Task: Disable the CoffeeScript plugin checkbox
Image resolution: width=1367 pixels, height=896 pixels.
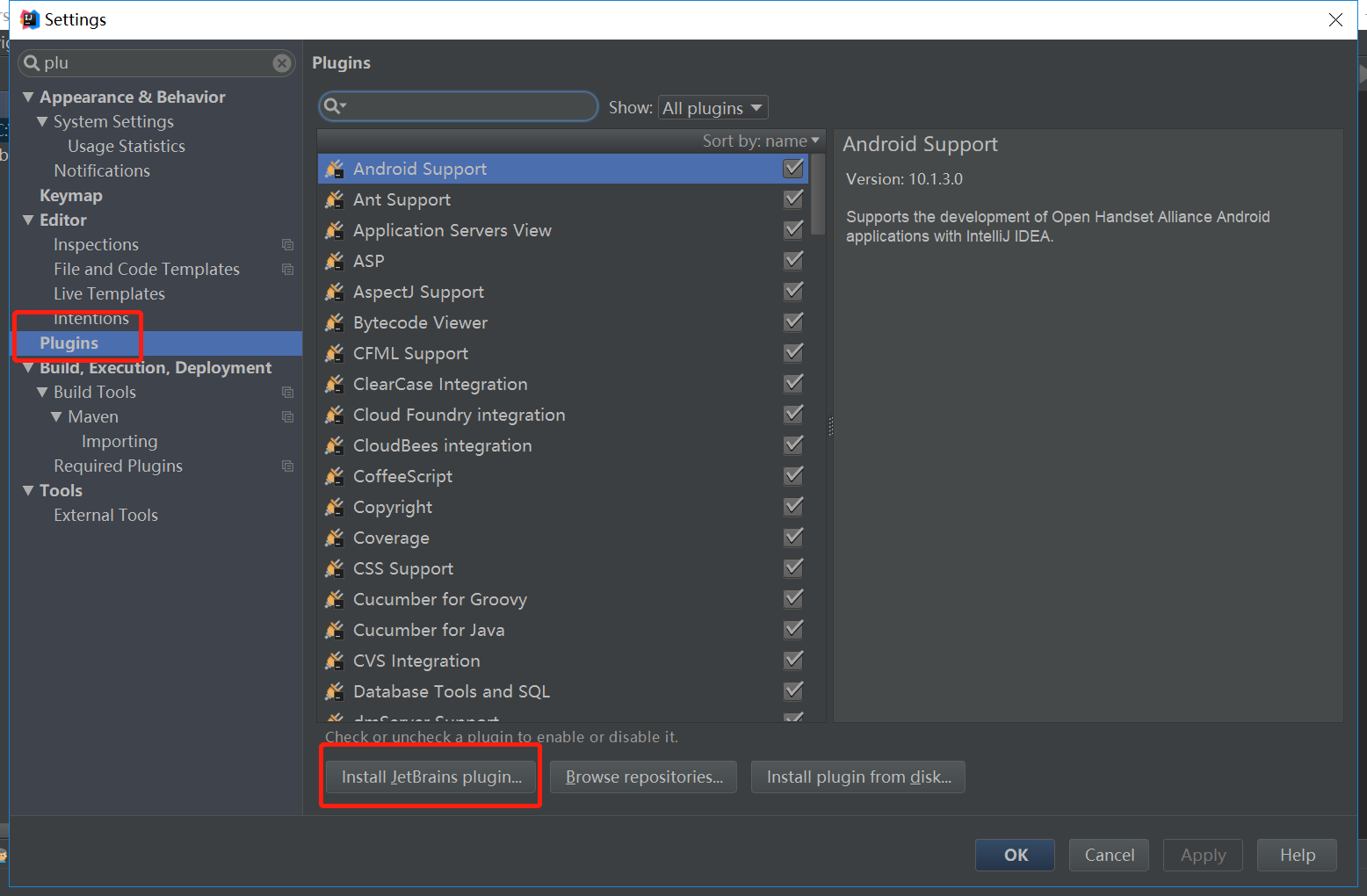Action: 793,475
